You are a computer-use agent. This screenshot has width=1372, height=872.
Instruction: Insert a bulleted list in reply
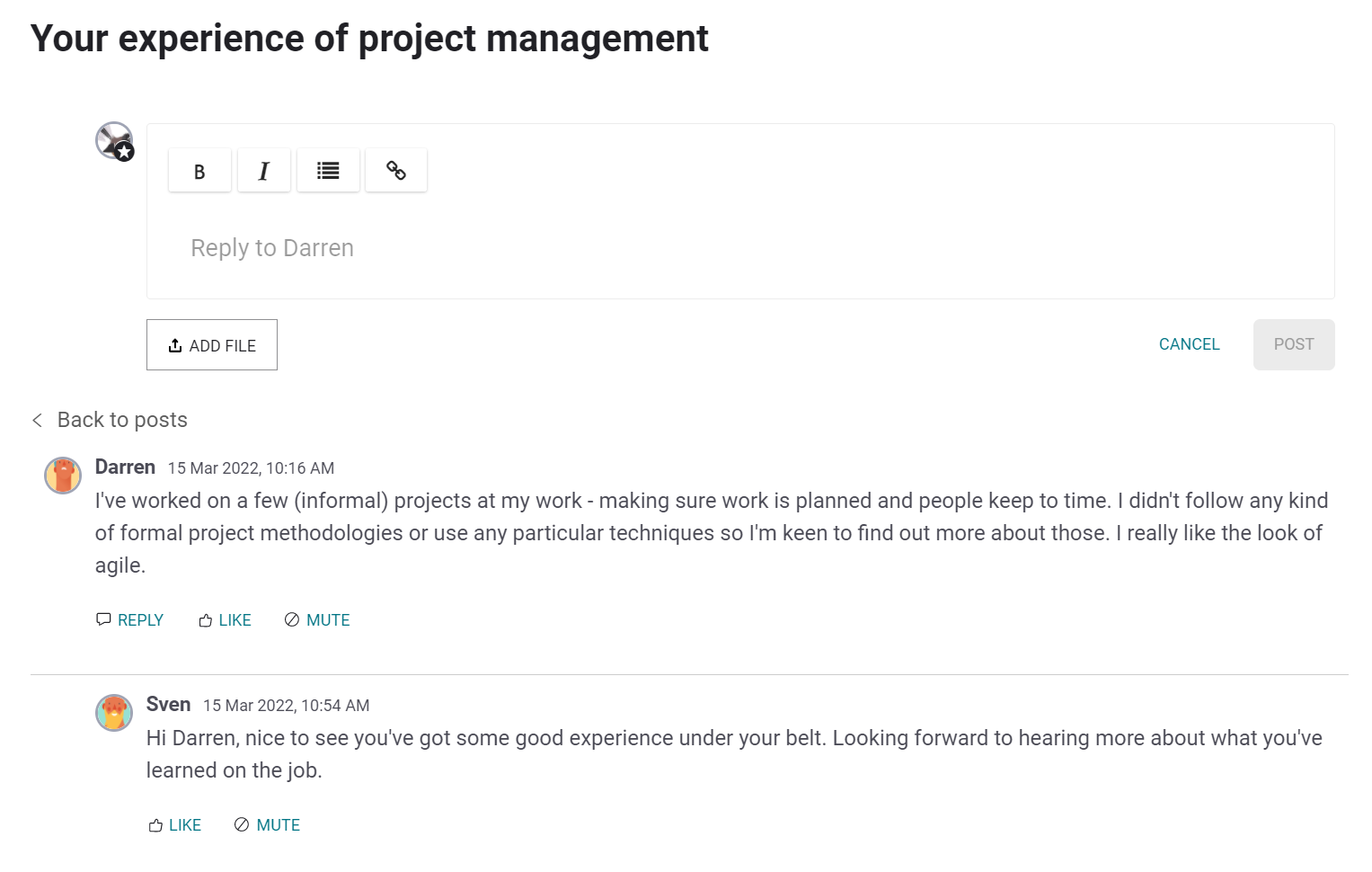coord(328,171)
